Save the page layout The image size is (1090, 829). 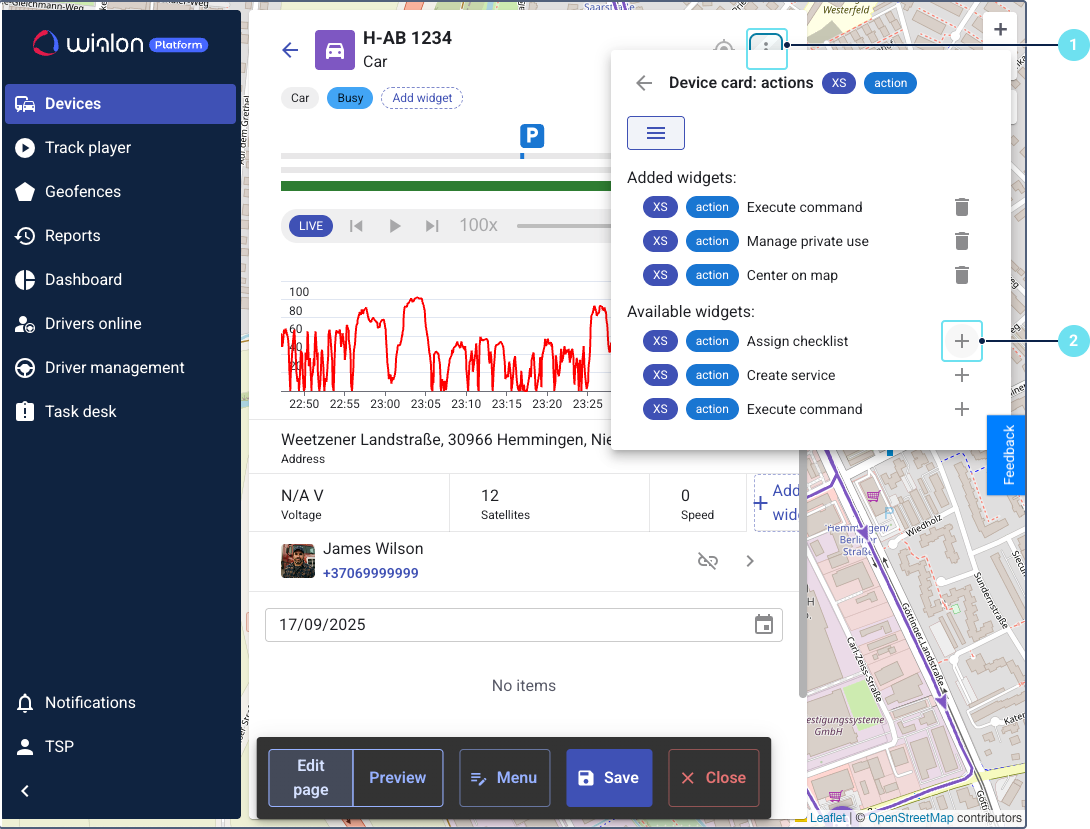click(608, 778)
